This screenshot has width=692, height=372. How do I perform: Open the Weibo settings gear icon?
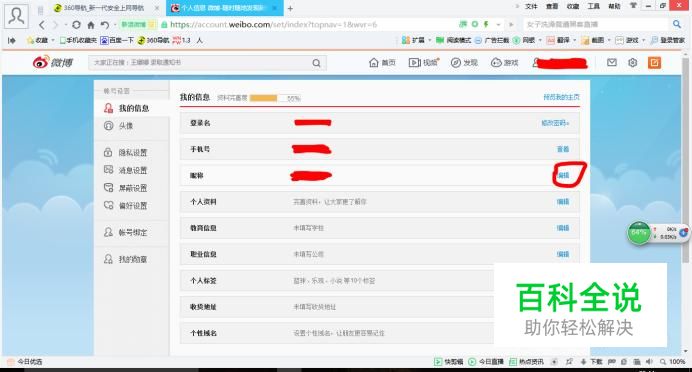pyautogui.click(x=632, y=63)
